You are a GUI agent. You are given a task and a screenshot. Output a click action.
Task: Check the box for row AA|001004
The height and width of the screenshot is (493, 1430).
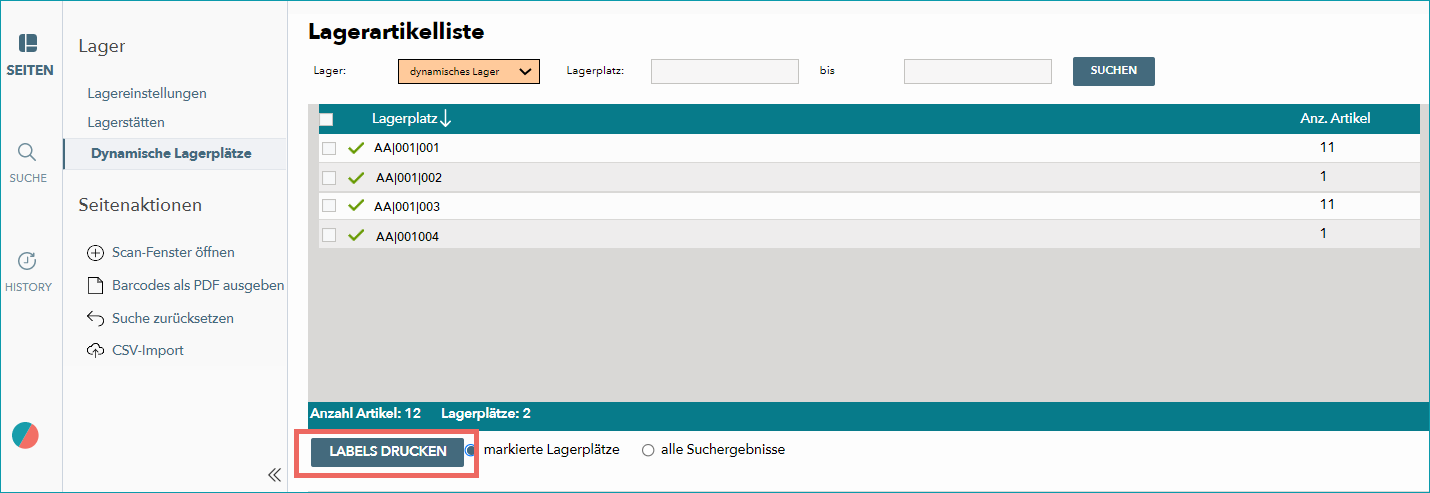(x=329, y=235)
